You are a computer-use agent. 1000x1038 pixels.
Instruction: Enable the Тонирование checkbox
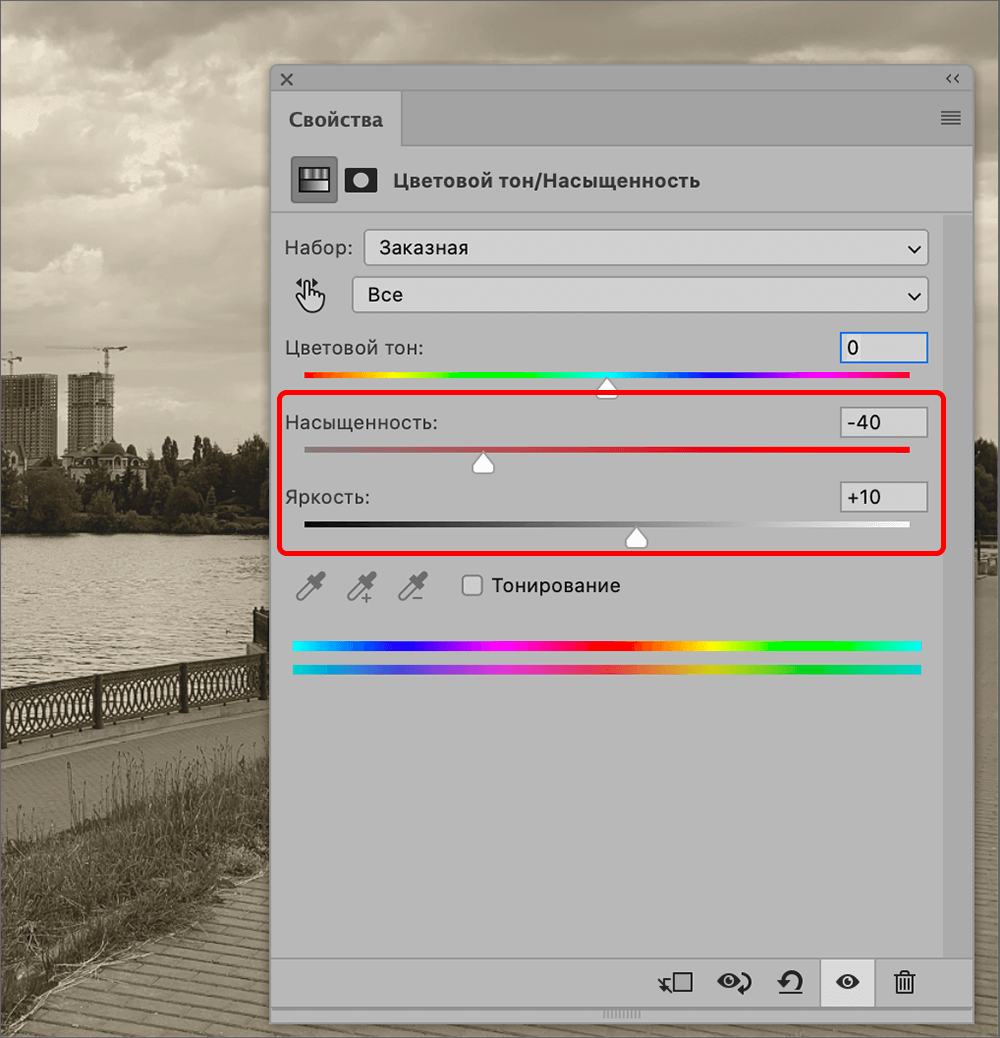(x=472, y=586)
